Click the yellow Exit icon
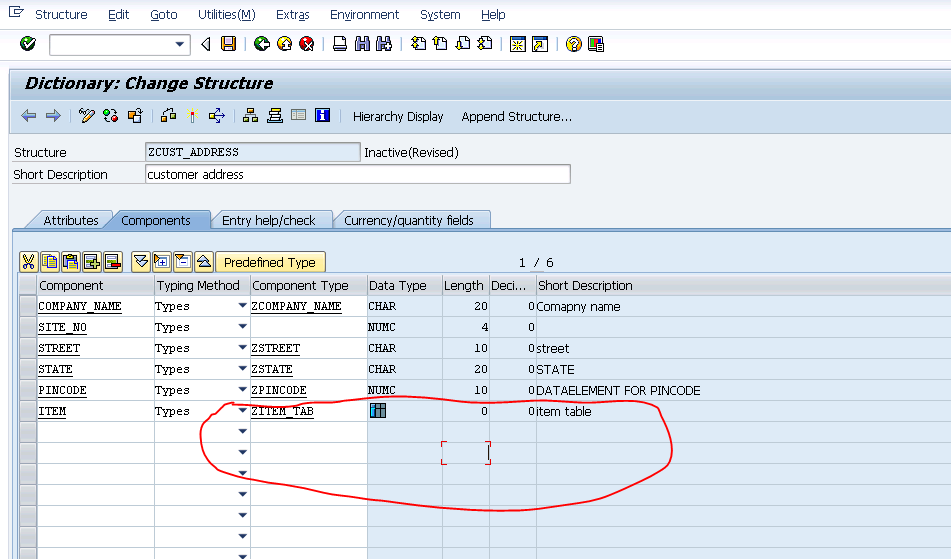Viewport: 951px width, 559px height. (284, 44)
